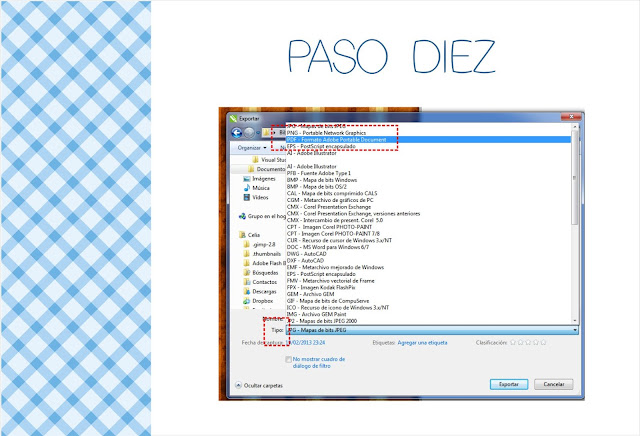Click the Cancelar button
The height and width of the screenshot is (436, 640).
(554, 384)
